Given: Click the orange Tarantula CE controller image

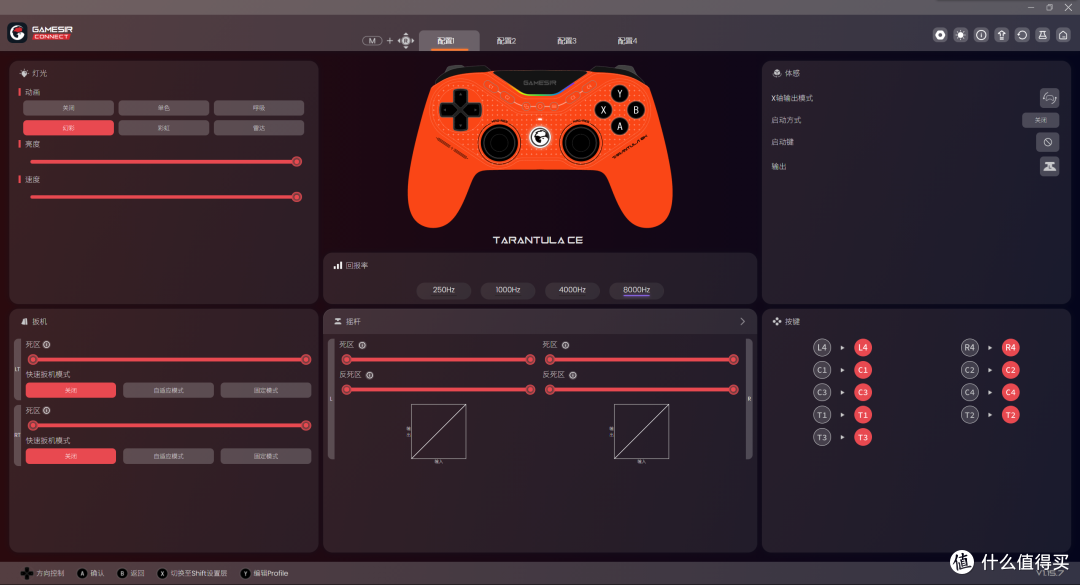Looking at the screenshot, I should tap(540, 147).
